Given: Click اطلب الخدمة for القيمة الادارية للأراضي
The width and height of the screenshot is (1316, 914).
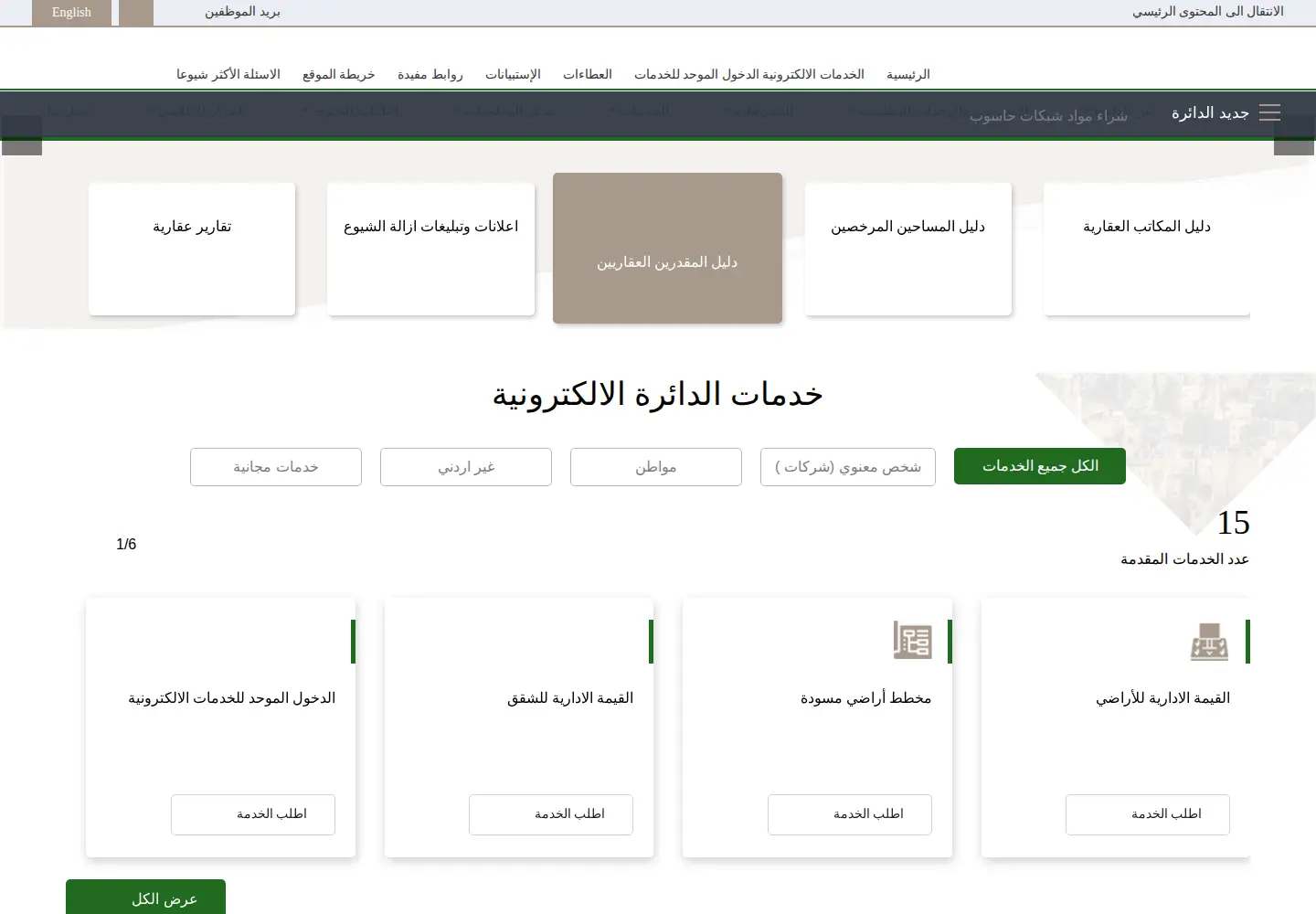Looking at the screenshot, I should point(1148,814).
